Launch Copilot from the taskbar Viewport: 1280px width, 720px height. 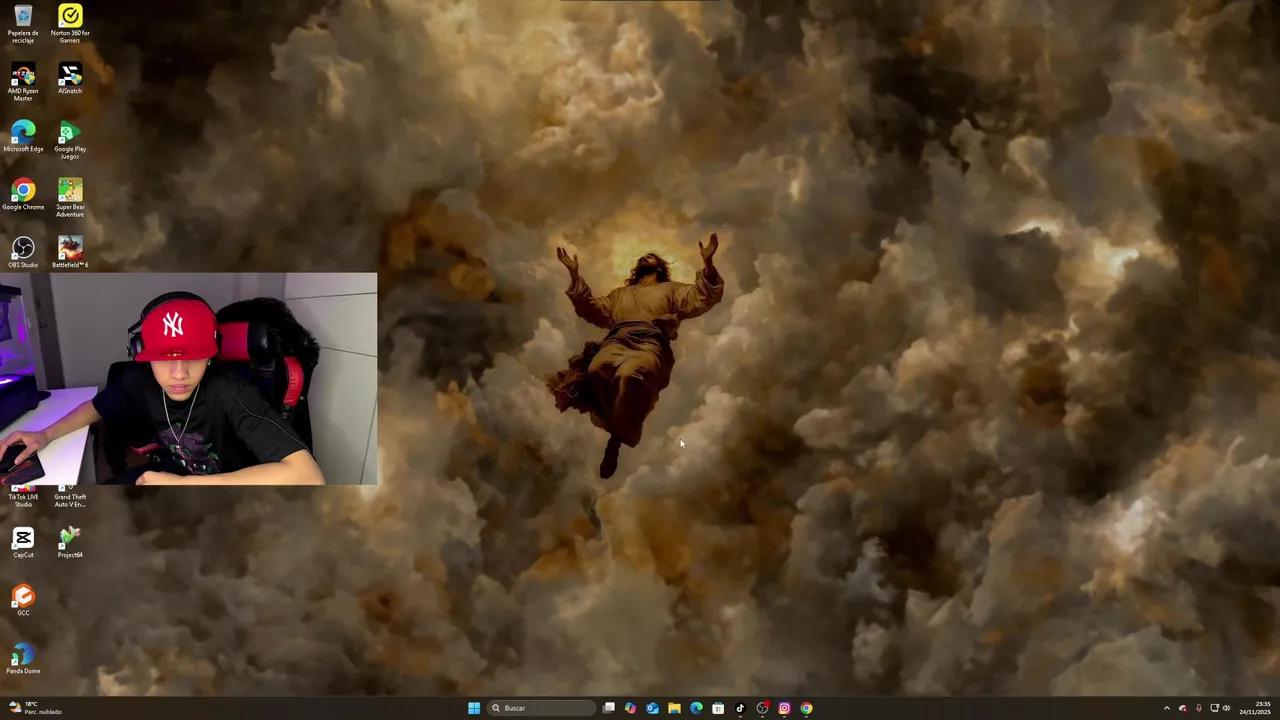pyautogui.click(x=630, y=708)
